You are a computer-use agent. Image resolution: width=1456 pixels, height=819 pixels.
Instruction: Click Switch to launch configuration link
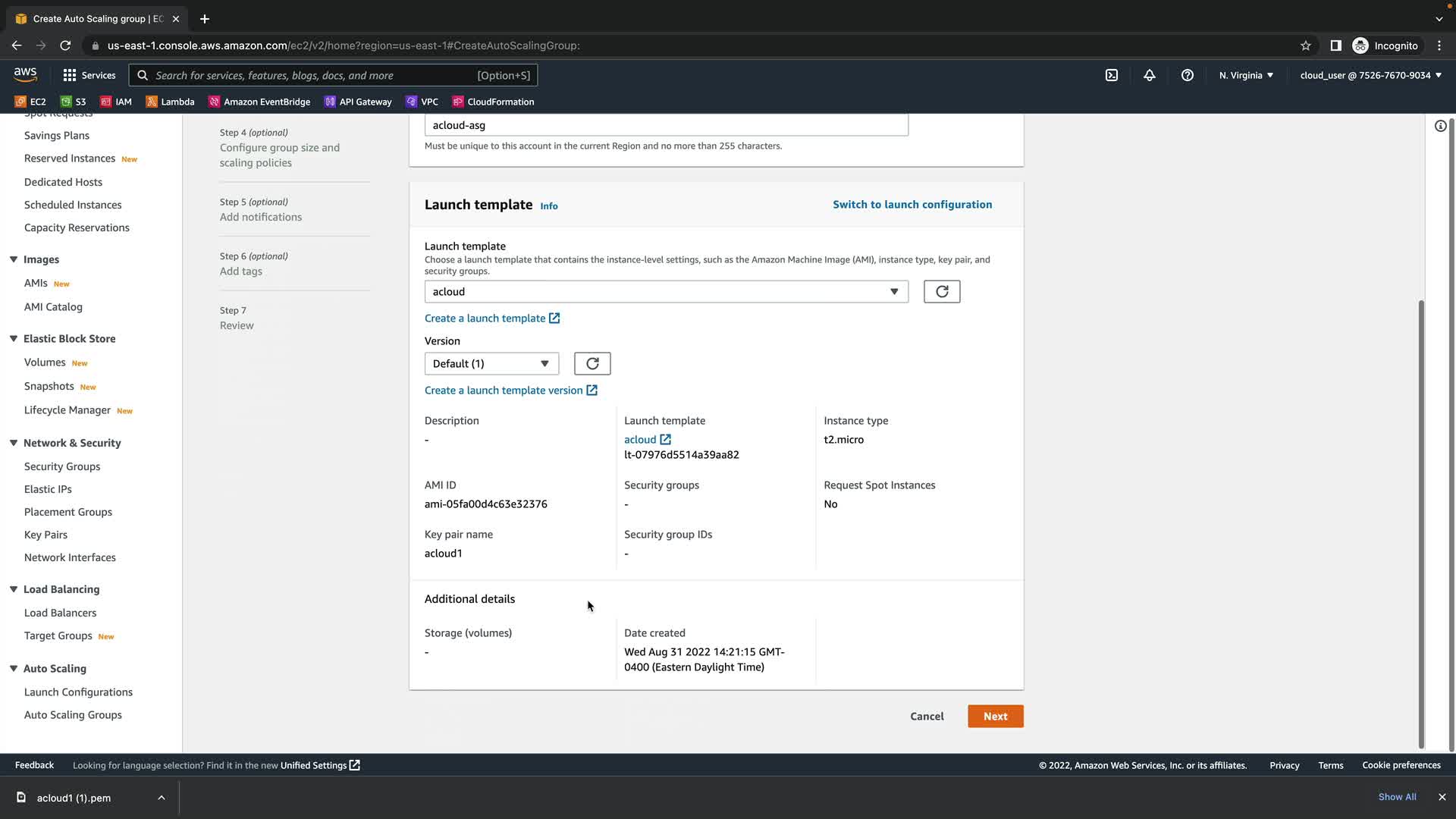(912, 205)
